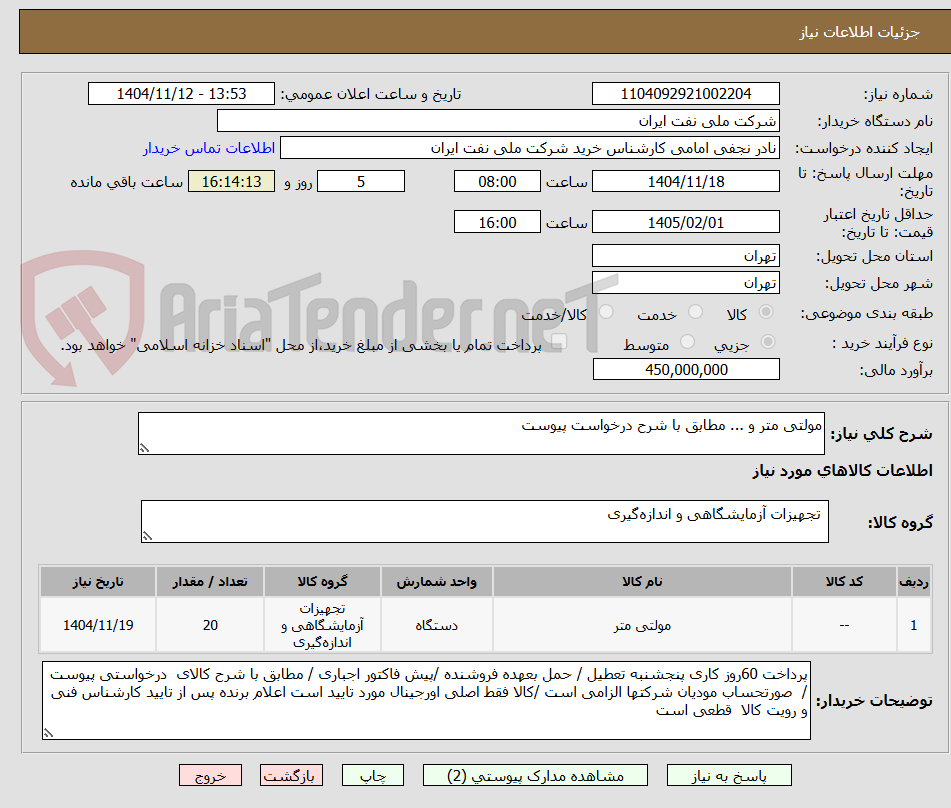Click the unit cell 'دستگاه'
The width and height of the screenshot is (951, 808).
[437, 625]
